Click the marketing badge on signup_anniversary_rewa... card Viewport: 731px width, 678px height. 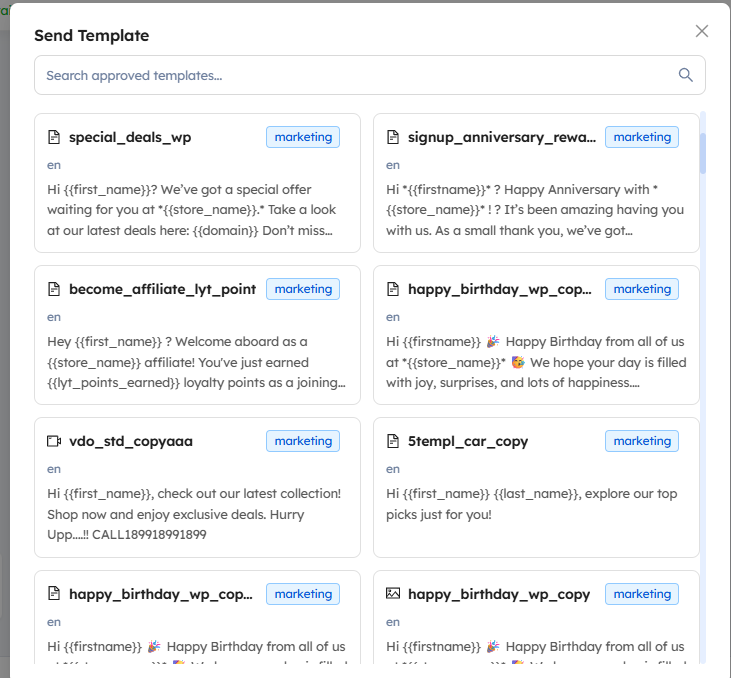pyautogui.click(x=642, y=137)
